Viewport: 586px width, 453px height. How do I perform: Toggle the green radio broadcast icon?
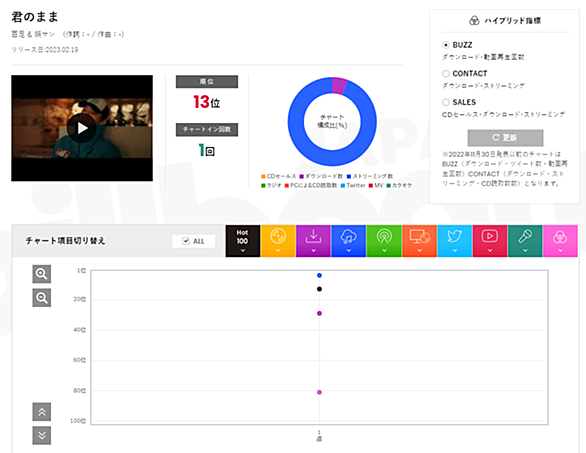(x=384, y=241)
